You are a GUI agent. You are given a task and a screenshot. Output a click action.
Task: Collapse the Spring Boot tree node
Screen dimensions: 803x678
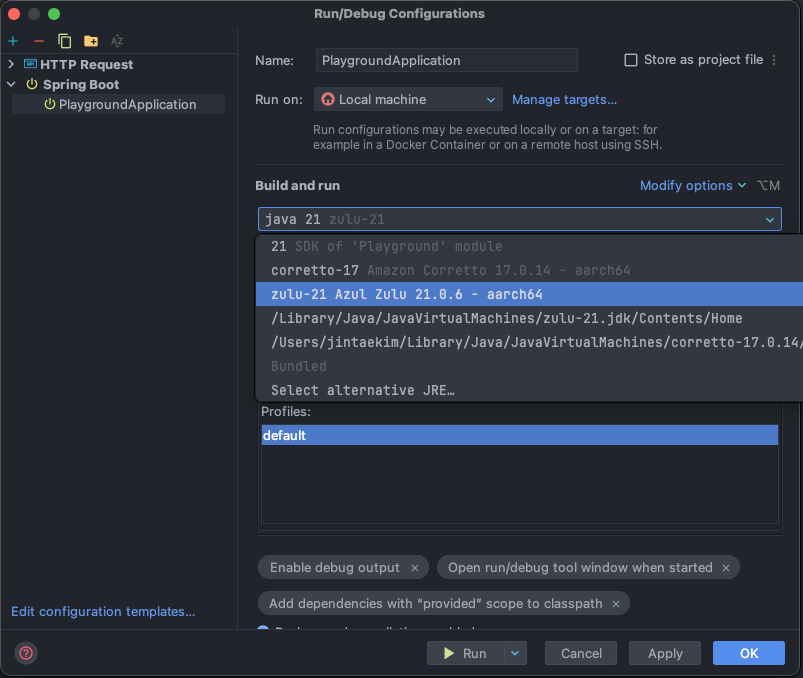[x=11, y=84]
